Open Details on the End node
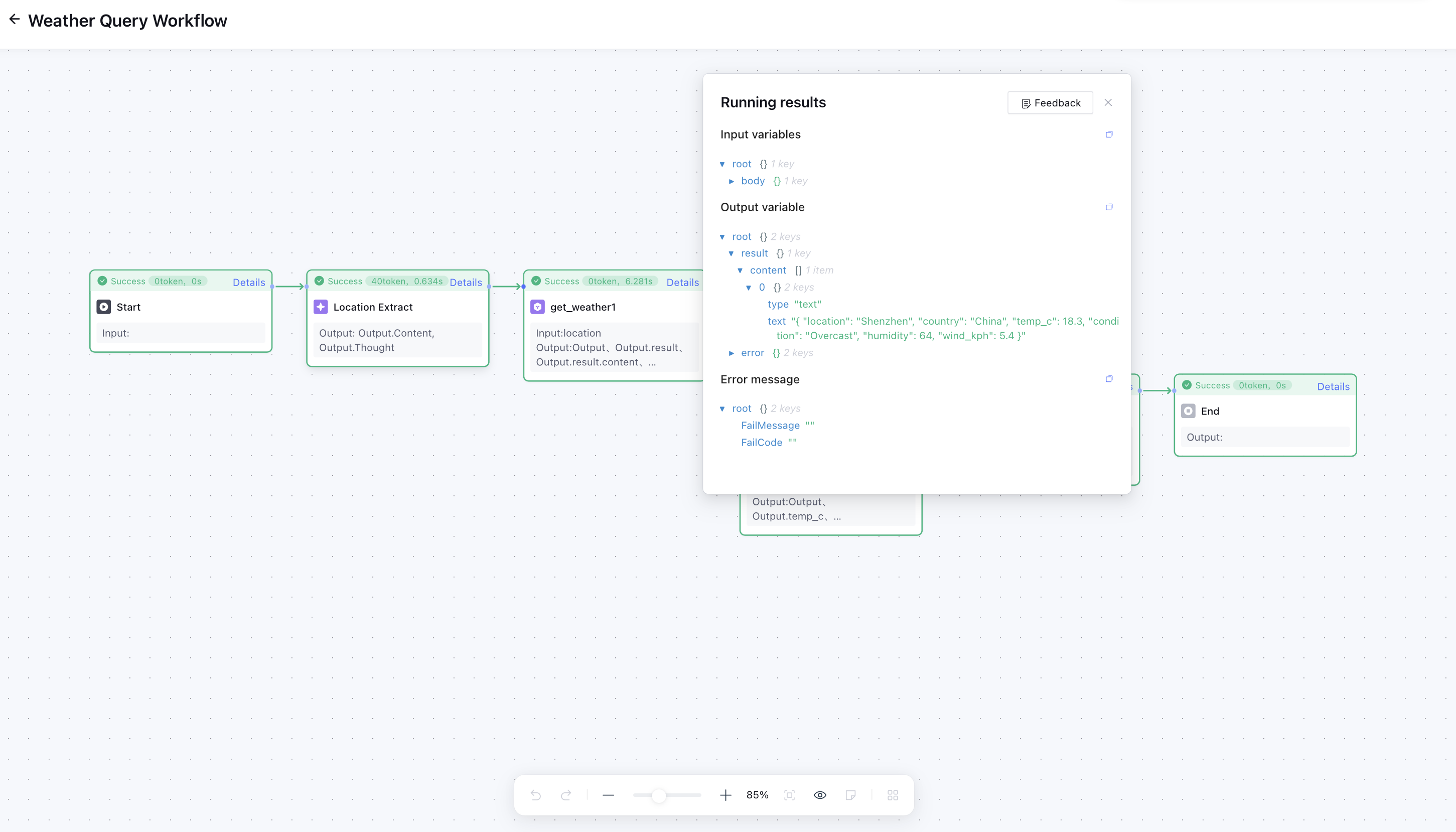Screen dimensions: 1456x832 1333,386
